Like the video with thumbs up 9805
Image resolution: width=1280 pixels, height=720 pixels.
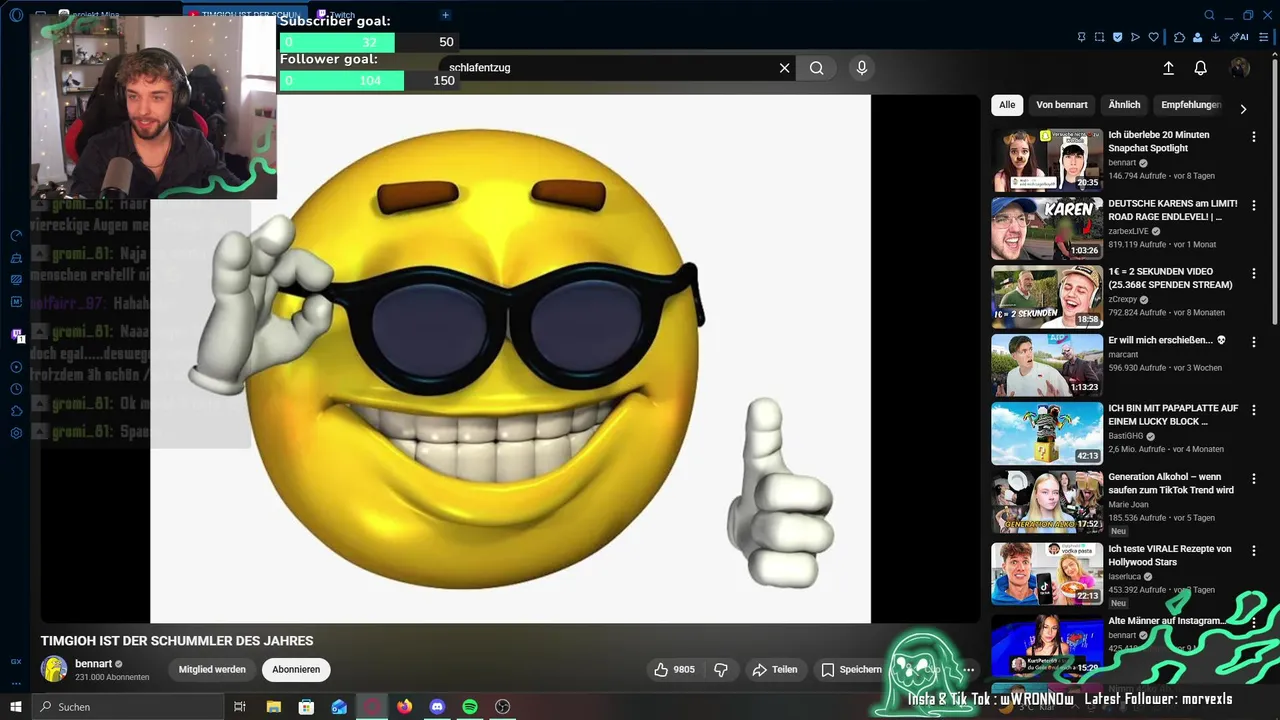pos(674,669)
